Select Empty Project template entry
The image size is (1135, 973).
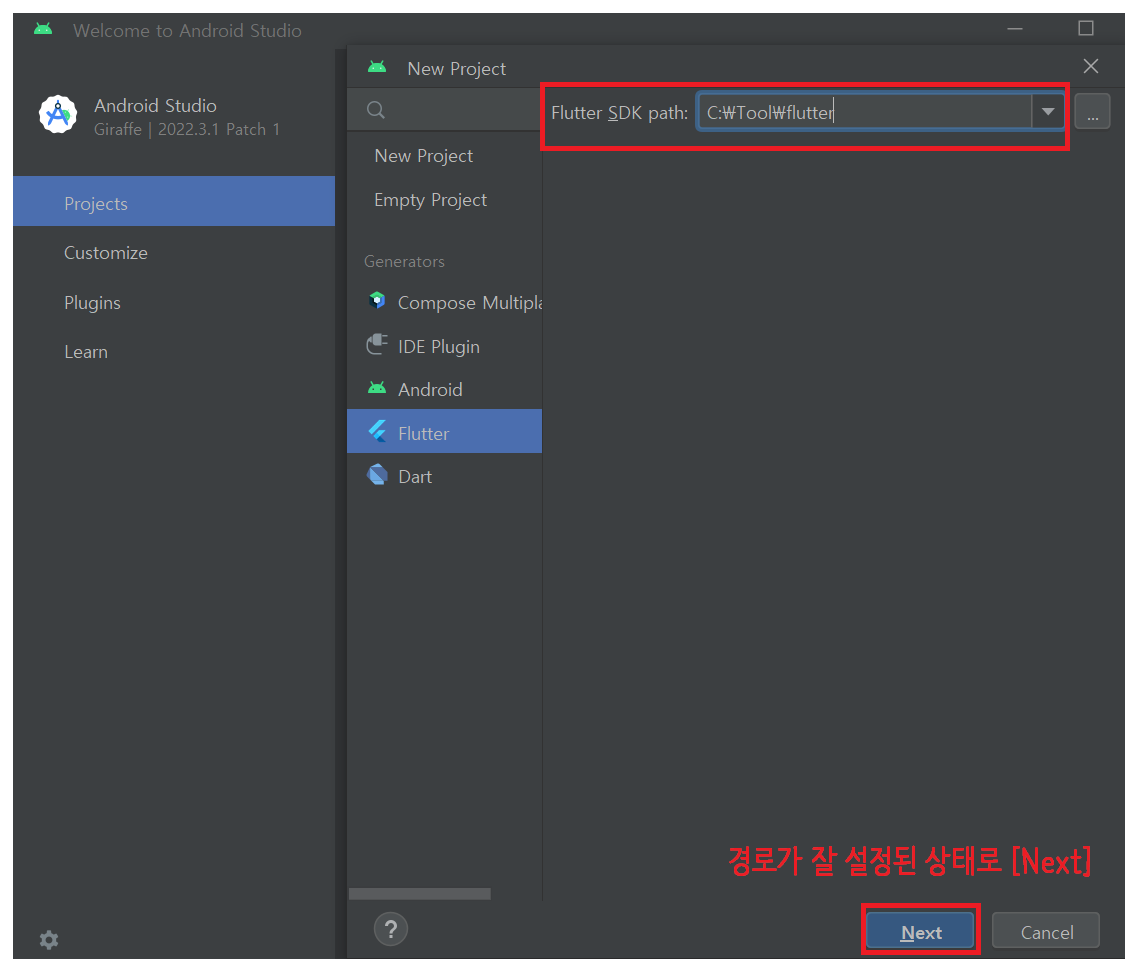[444, 200]
